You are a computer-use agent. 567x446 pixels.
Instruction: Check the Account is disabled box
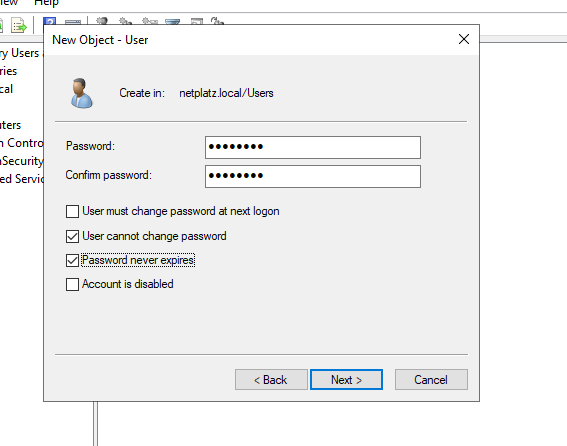72,284
